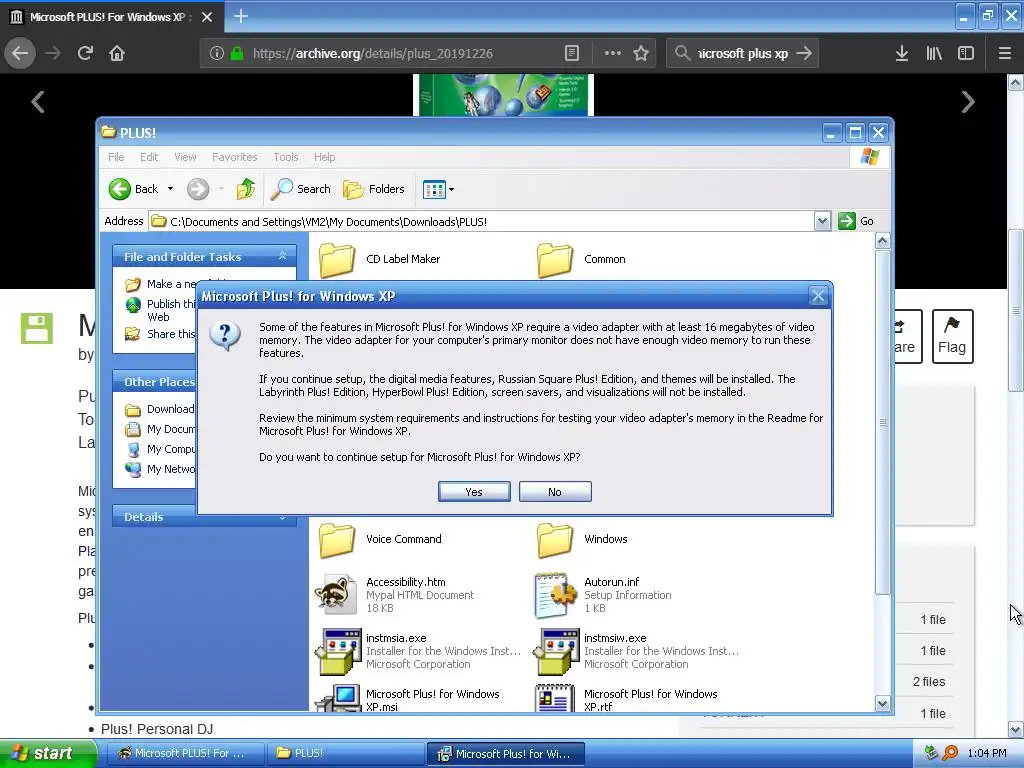Toggle Folders pane in Explorer toolbar
1024x768 pixels.
[x=374, y=189]
